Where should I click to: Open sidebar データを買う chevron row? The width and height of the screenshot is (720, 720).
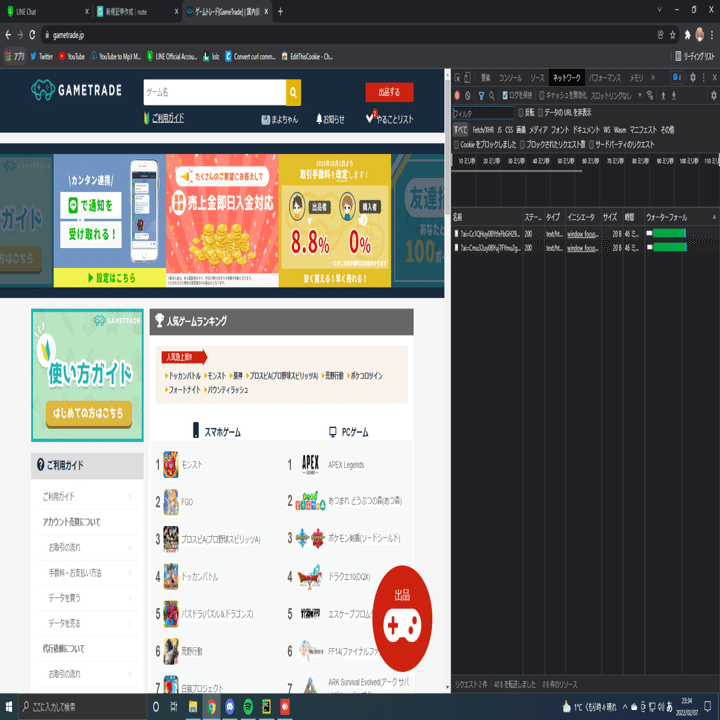87,598
